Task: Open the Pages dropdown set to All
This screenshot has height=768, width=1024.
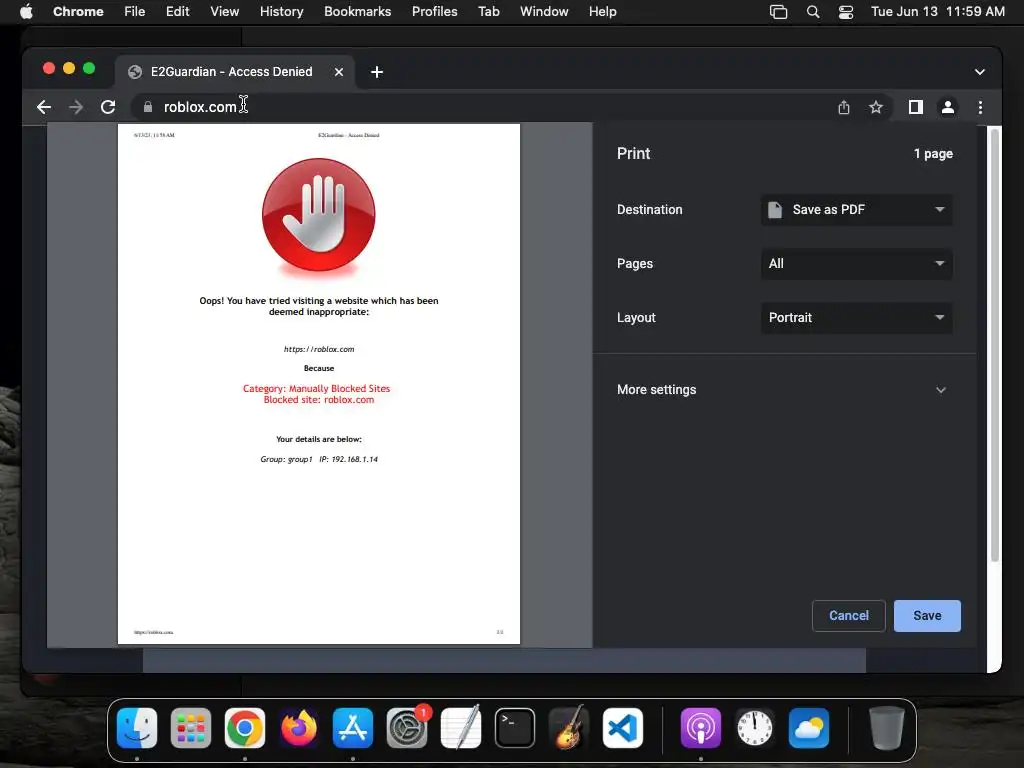Action: [x=856, y=264]
